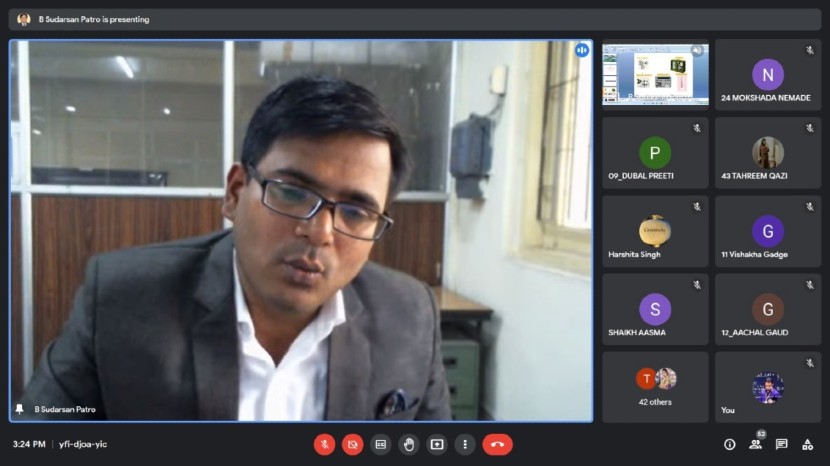830x466 pixels.
Task: Click the red leave call button
Action: pos(497,444)
